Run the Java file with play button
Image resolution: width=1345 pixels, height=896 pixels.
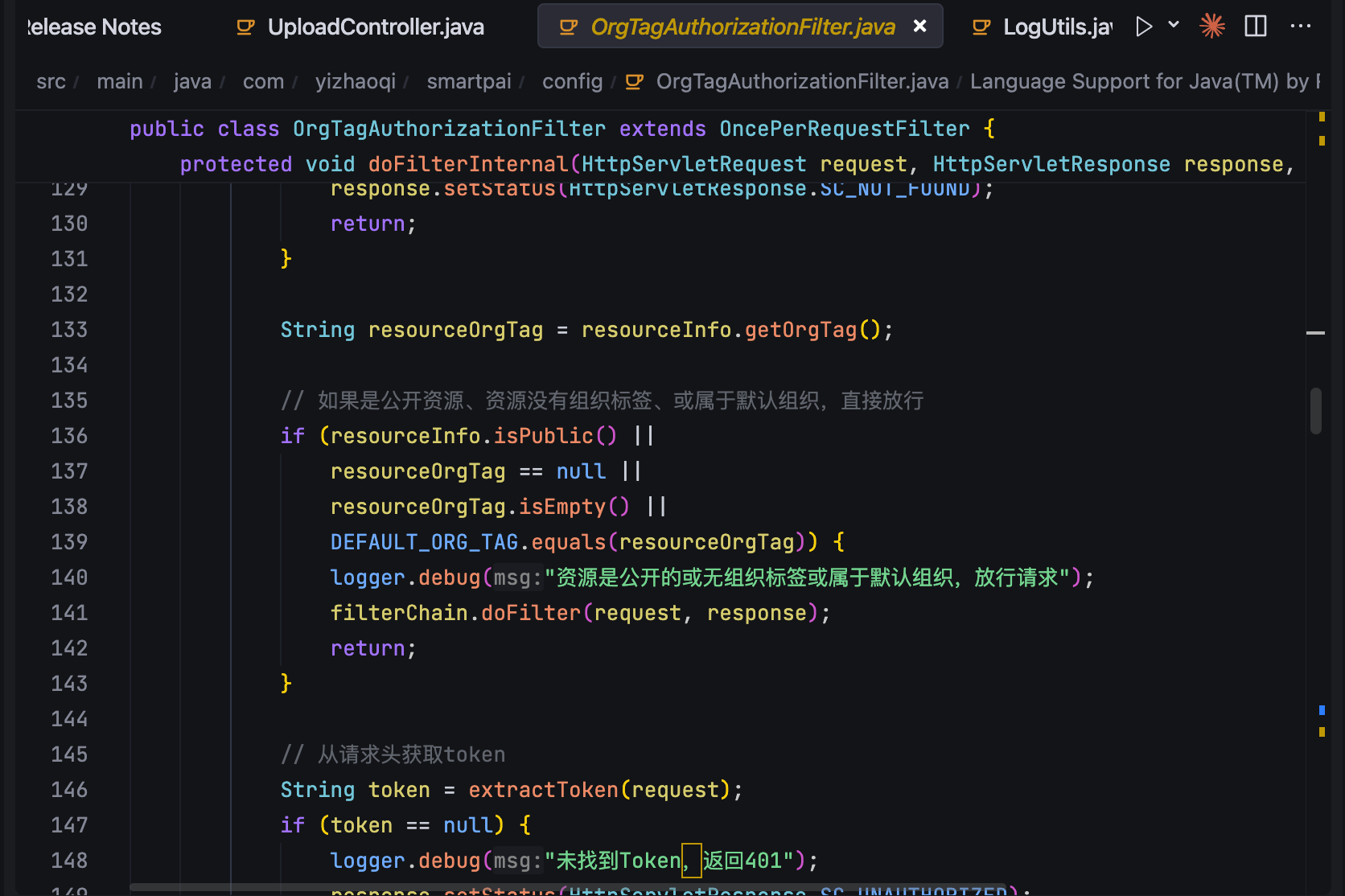(x=1144, y=27)
